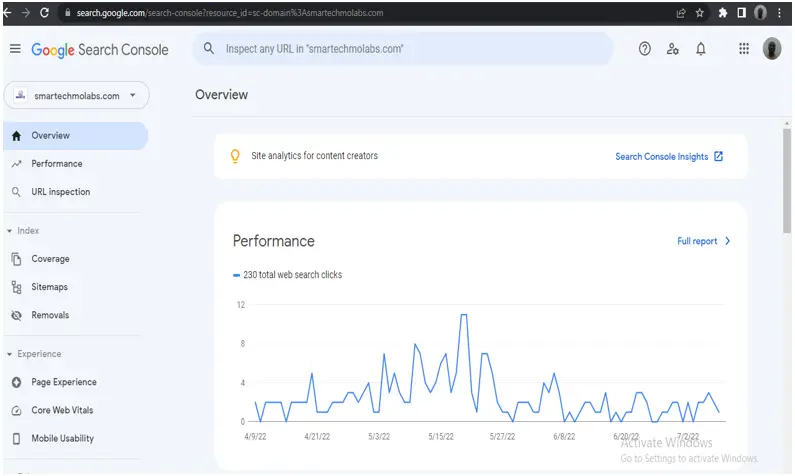Open Search Console Insights link
Image resolution: width=795 pixels, height=476 pixels.
point(662,157)
